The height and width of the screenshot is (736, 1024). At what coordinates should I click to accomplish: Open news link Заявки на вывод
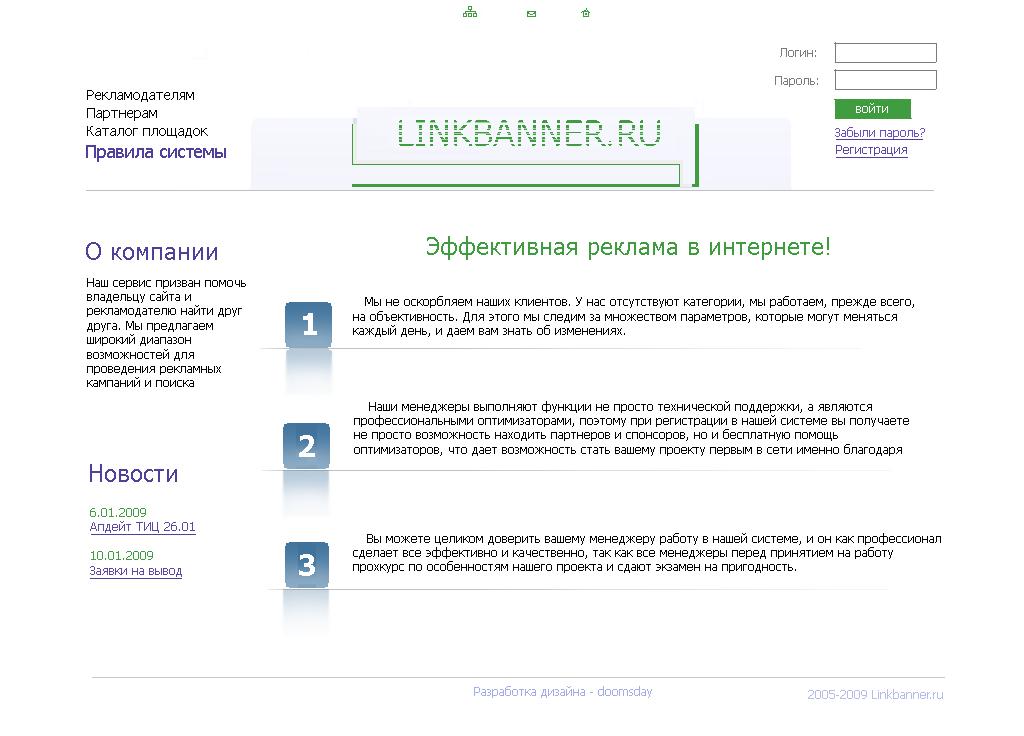point(136,571)
